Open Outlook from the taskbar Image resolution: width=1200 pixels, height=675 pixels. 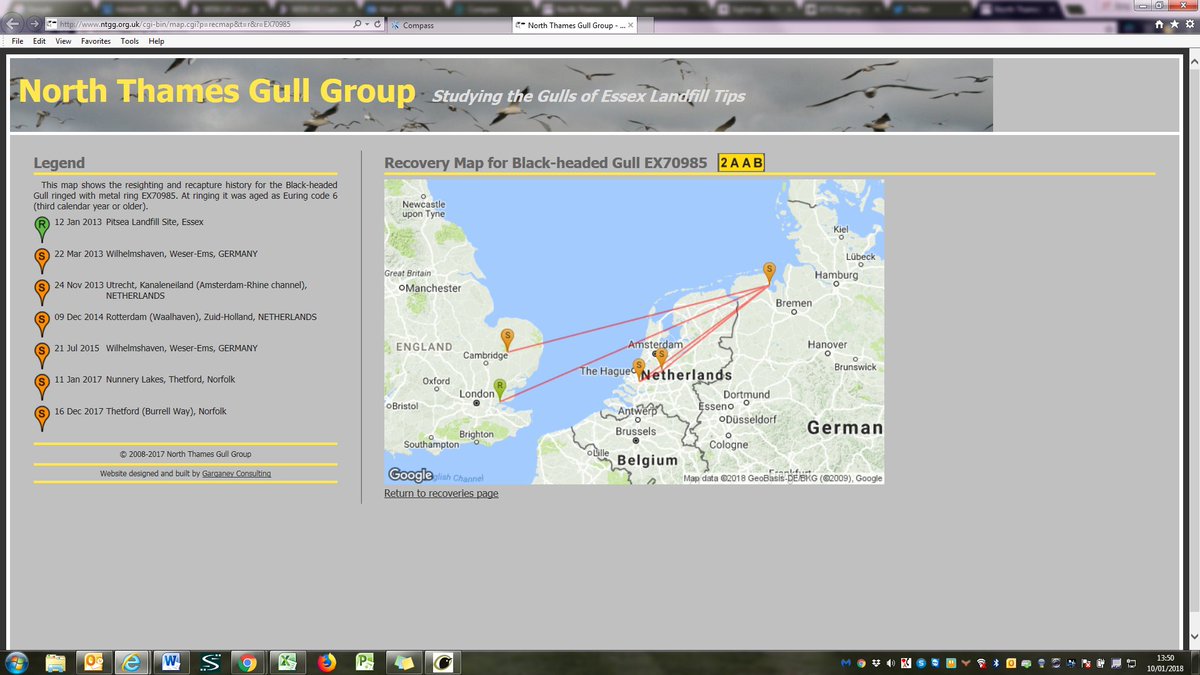click(94, 661)
